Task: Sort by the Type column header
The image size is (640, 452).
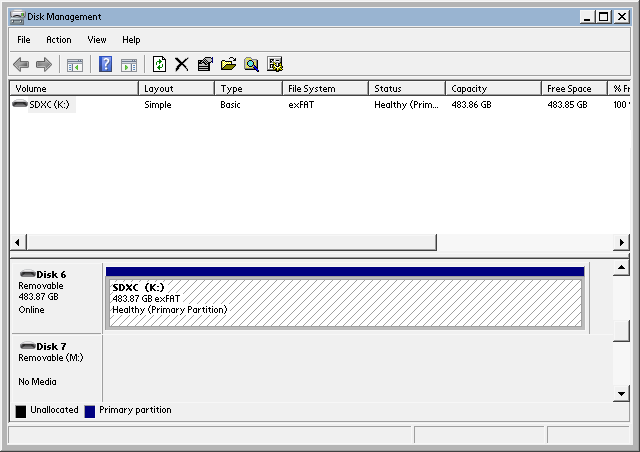Action: point(248,88)
